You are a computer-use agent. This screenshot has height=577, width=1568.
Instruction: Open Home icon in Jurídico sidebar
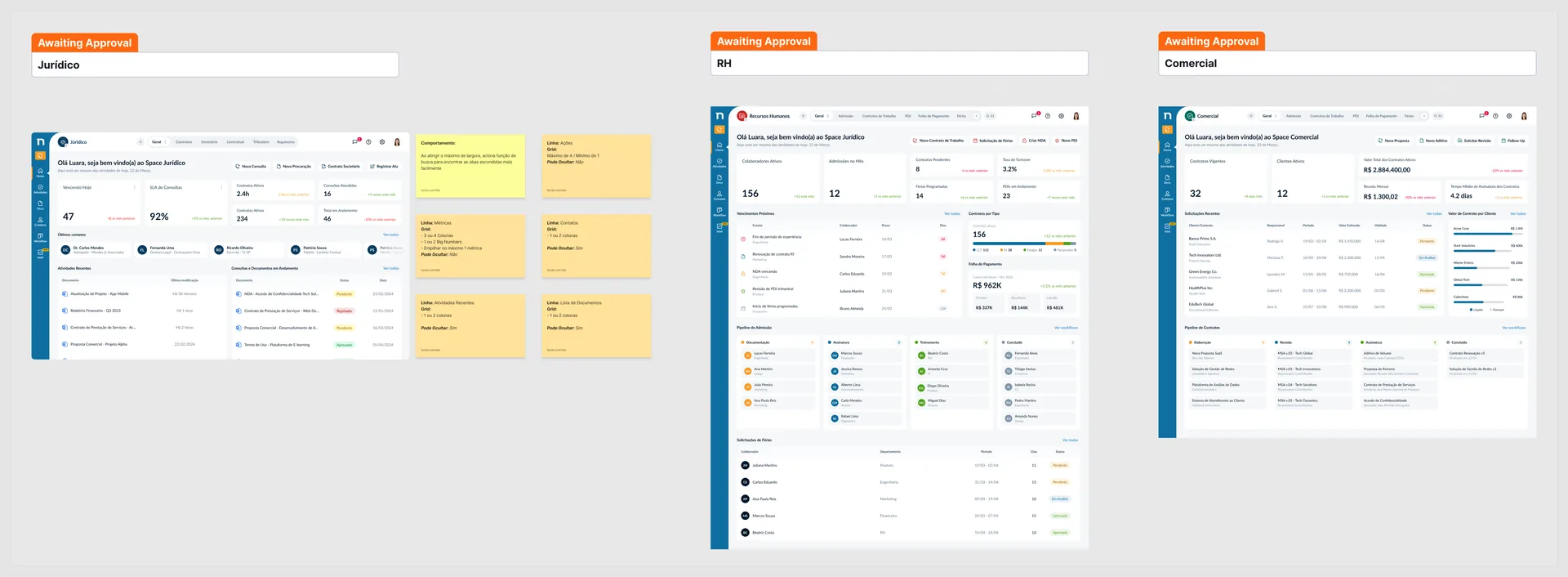click(40, 172)
